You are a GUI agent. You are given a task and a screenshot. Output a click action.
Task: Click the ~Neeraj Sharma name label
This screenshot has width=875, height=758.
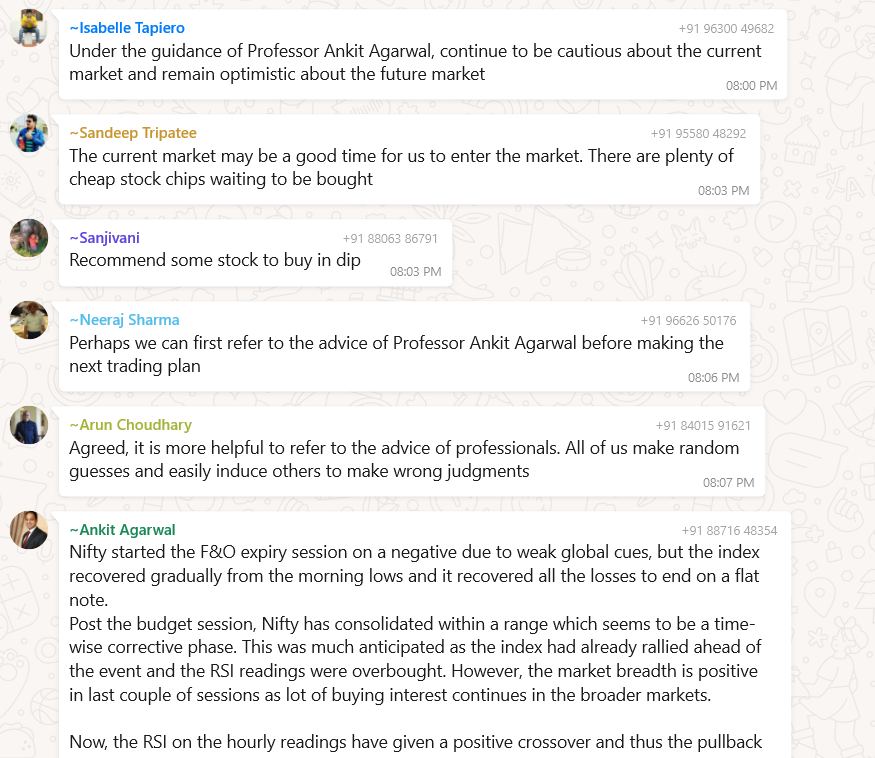pyautogui.click(x=124, y=320)
